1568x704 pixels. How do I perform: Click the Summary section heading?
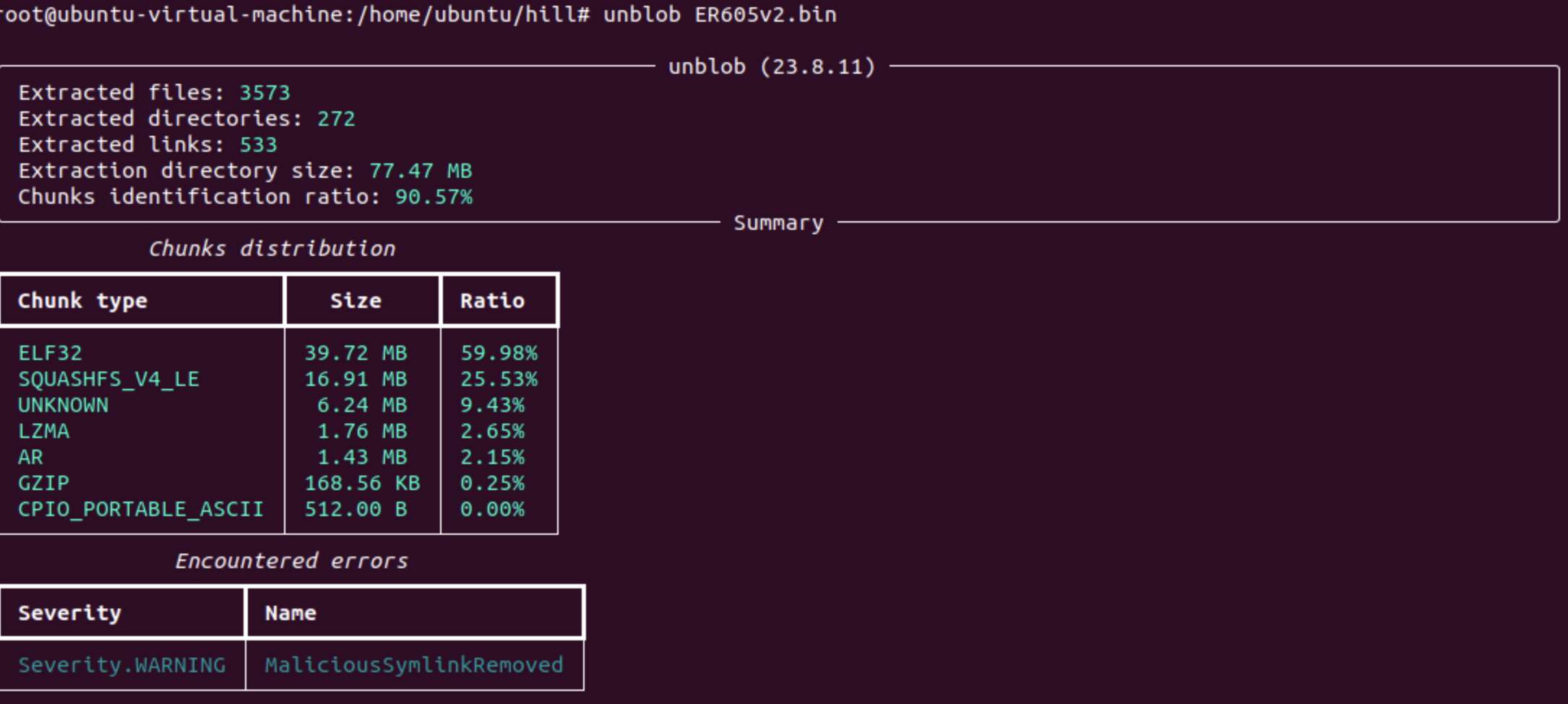click(x=778, y=223)
